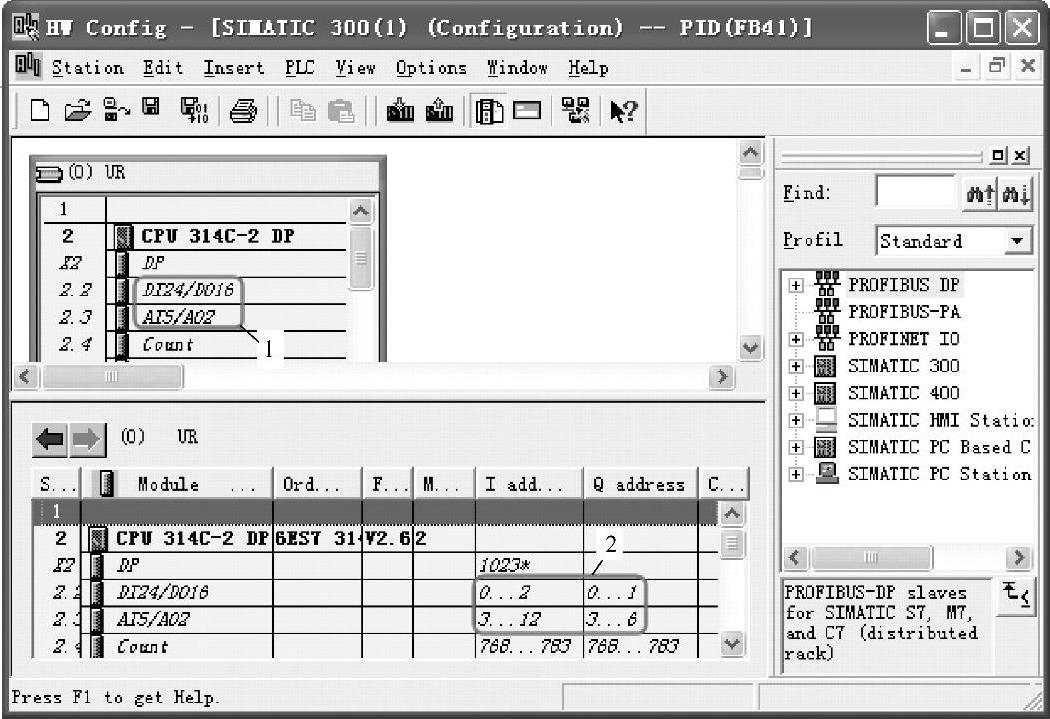The image size is (1050, 719).
Task: Click the Open online station icon
Action: pyautogui.click(x=116, y=110)
